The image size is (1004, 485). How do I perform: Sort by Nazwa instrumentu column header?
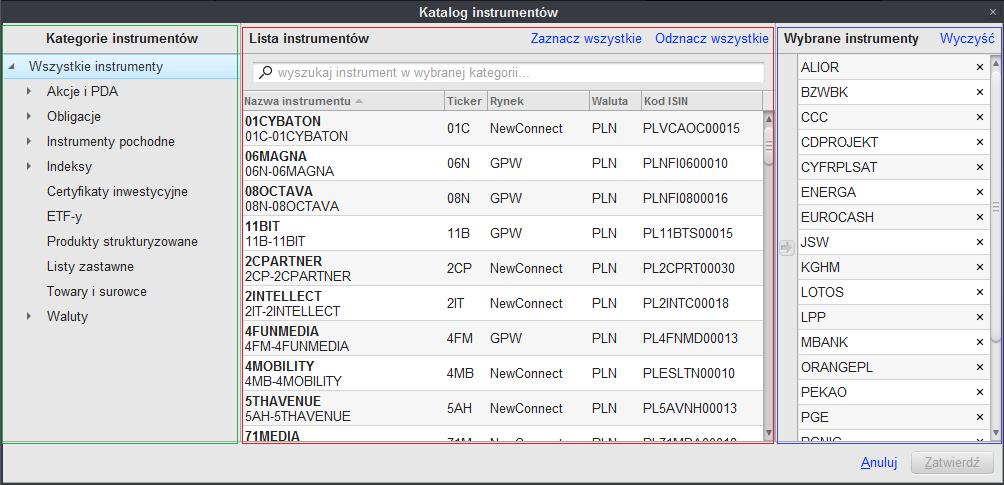344,101
